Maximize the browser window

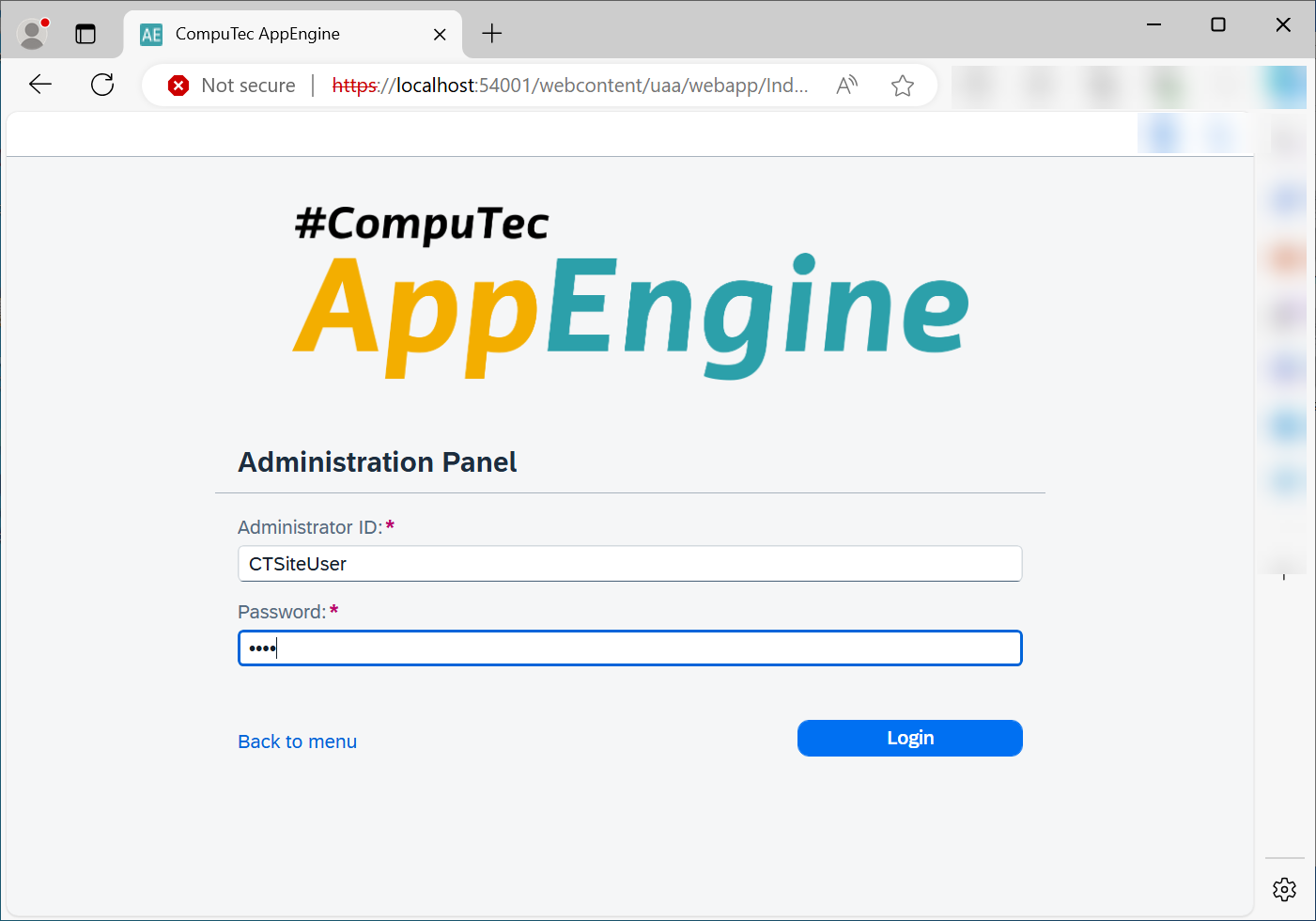[x=1218, y=24]
